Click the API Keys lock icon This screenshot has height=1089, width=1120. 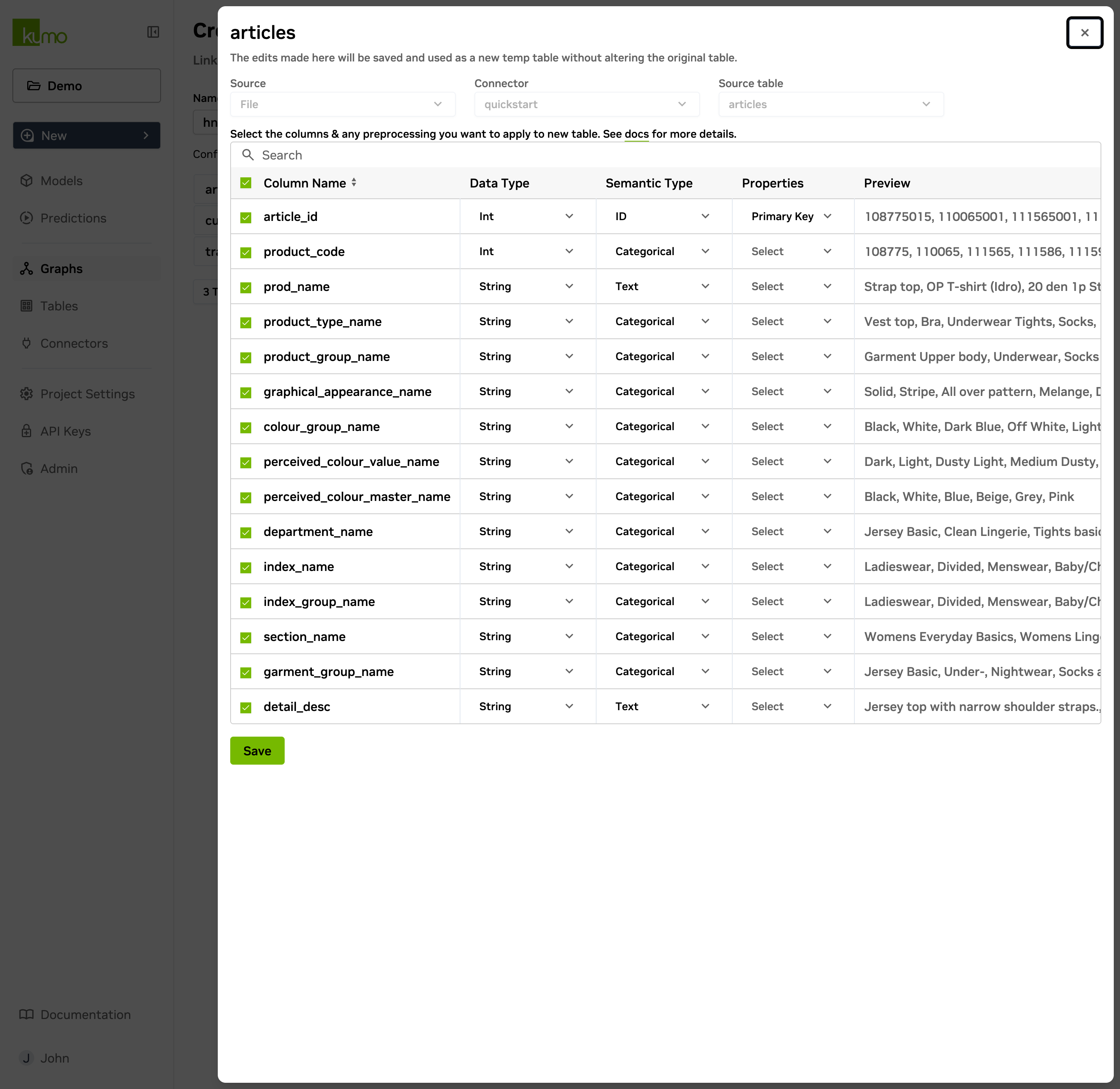[x=26, y=431]
